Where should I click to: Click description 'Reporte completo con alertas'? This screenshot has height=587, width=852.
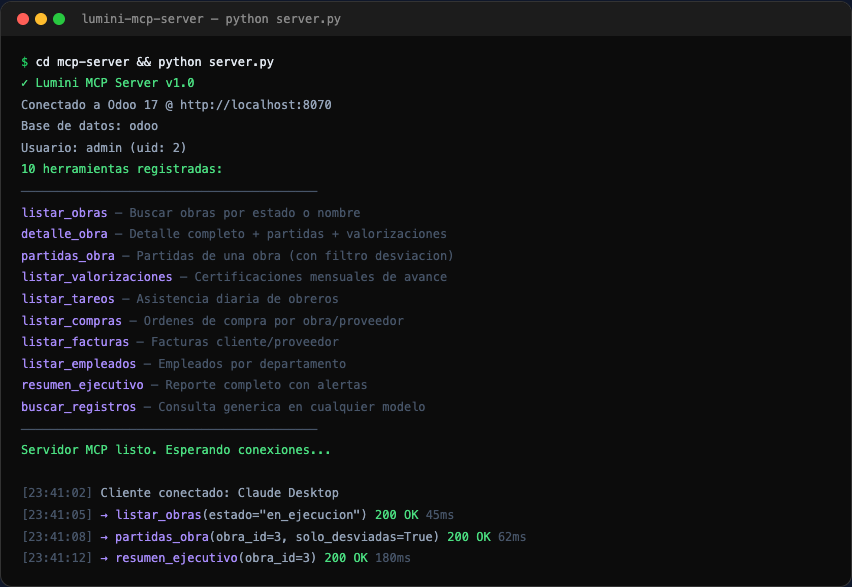pyautogui.click(x=266, y=385)
